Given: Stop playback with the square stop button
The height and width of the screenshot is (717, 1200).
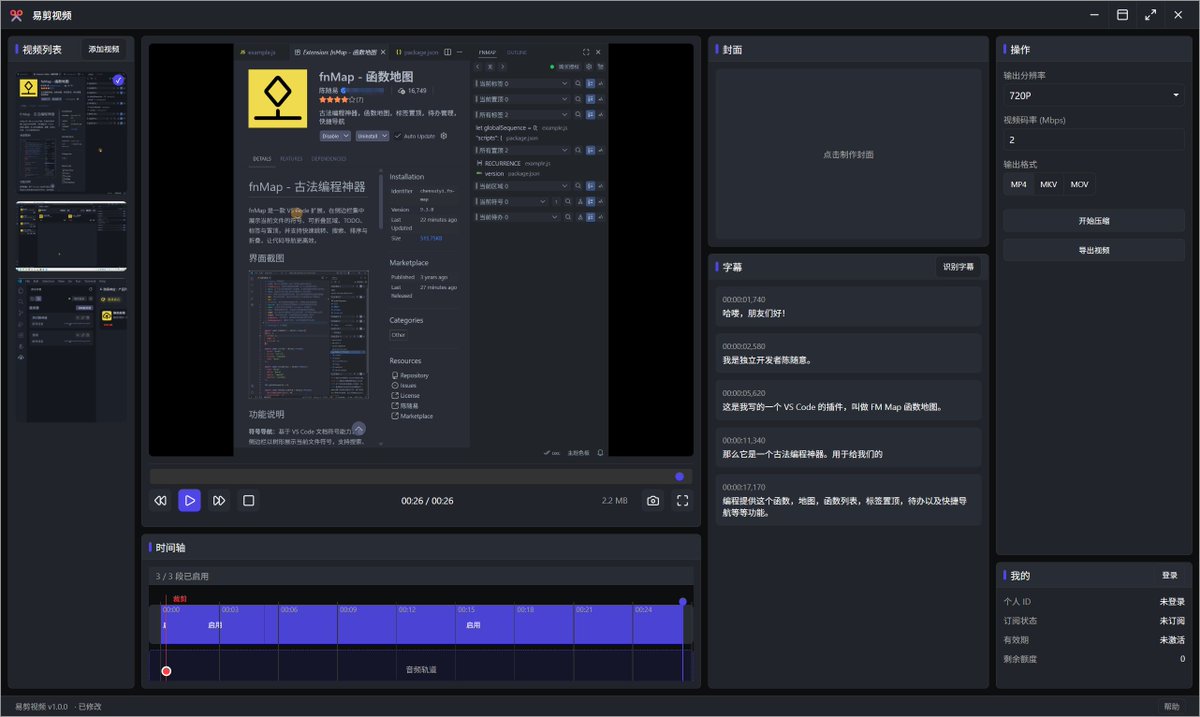Looking at the screenshot, I should [x=249, y=500].
